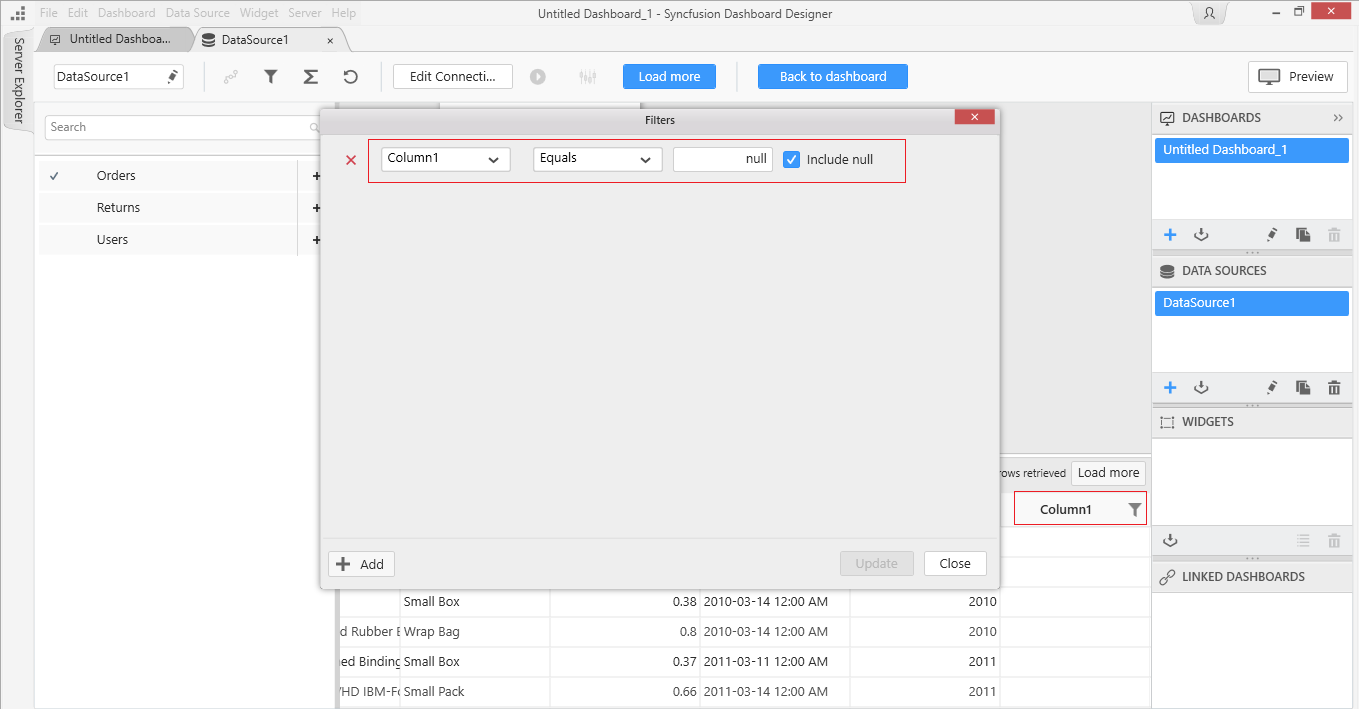Click the rename pencil icon beside DataSource1 name

click(x=172, y=77)
